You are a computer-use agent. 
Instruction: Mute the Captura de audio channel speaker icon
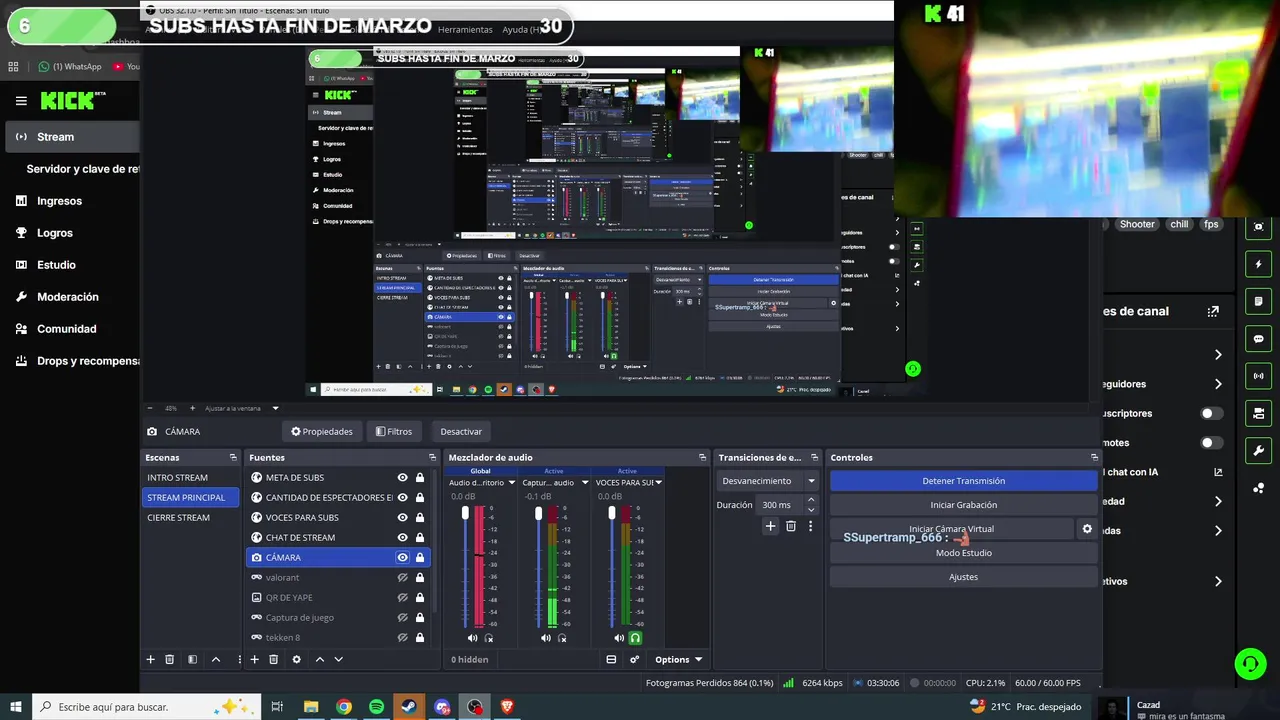(x=545, y=638)
